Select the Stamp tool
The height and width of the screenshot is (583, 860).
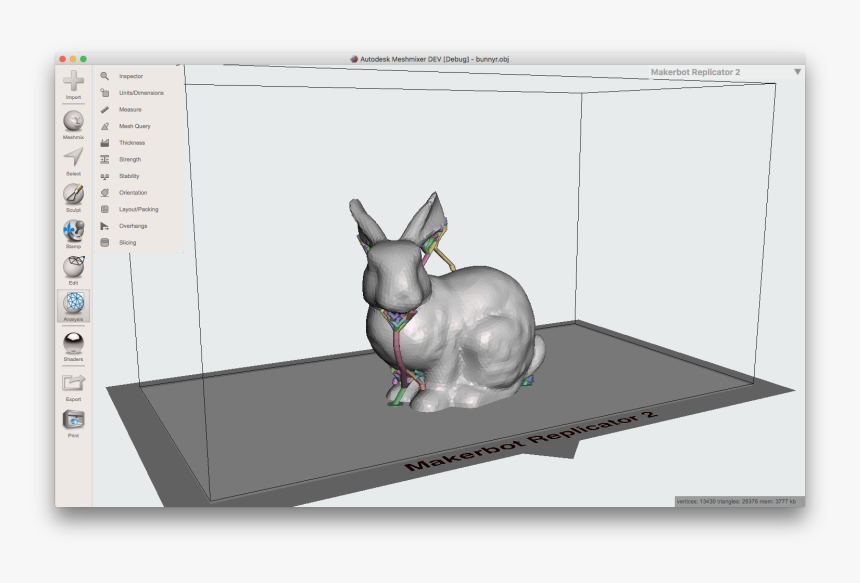pos(71,233)
